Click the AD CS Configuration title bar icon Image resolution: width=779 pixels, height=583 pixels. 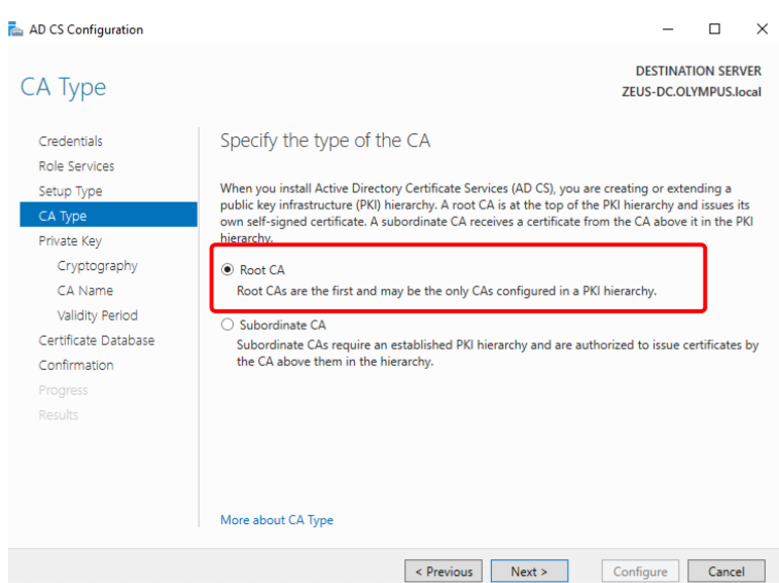pyautogui.click(x=16, y=29)
